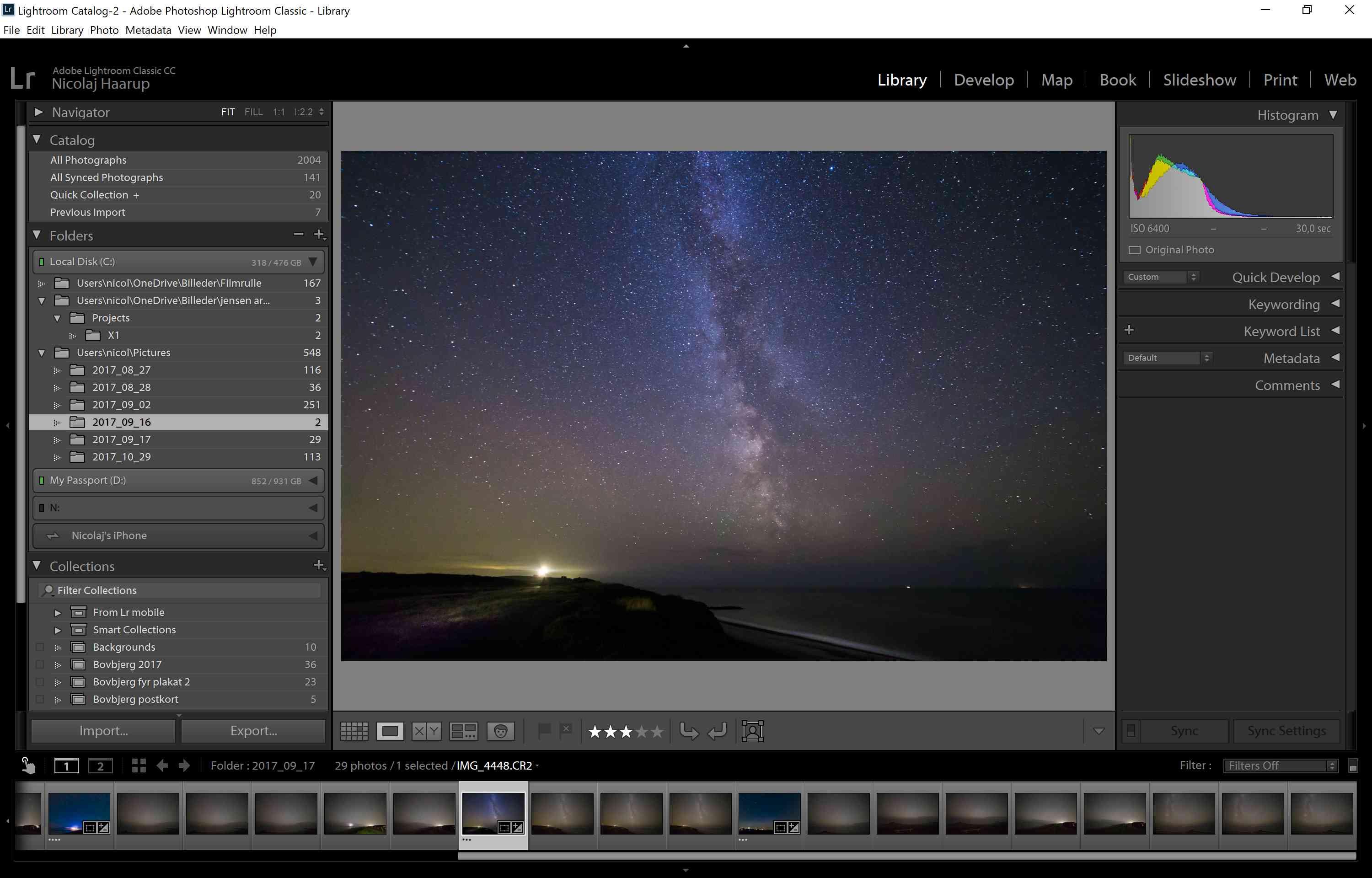
Task: Open the Photo menu
Action: [104, 30]
